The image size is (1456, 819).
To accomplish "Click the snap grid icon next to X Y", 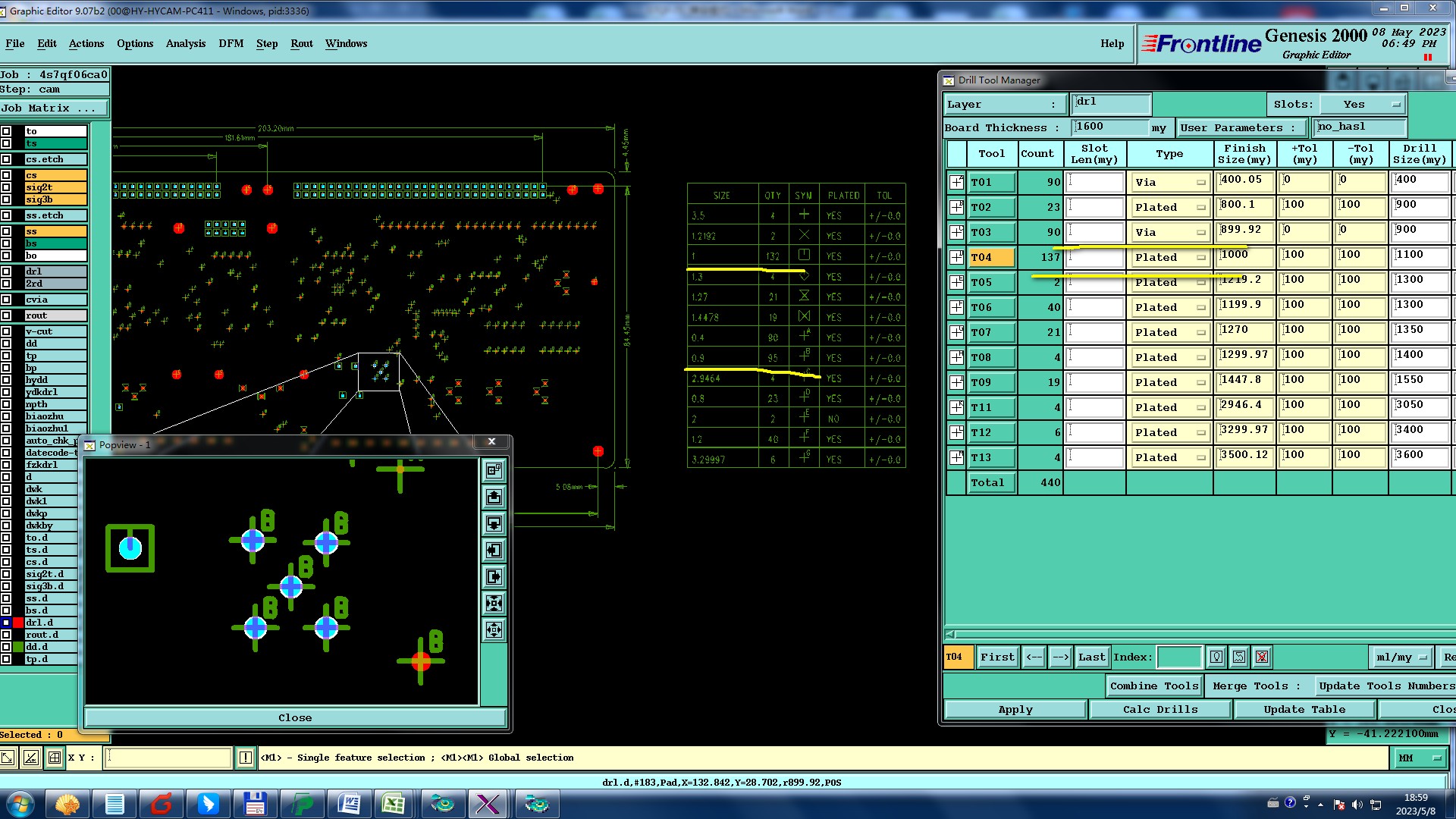I will (55, 758).
